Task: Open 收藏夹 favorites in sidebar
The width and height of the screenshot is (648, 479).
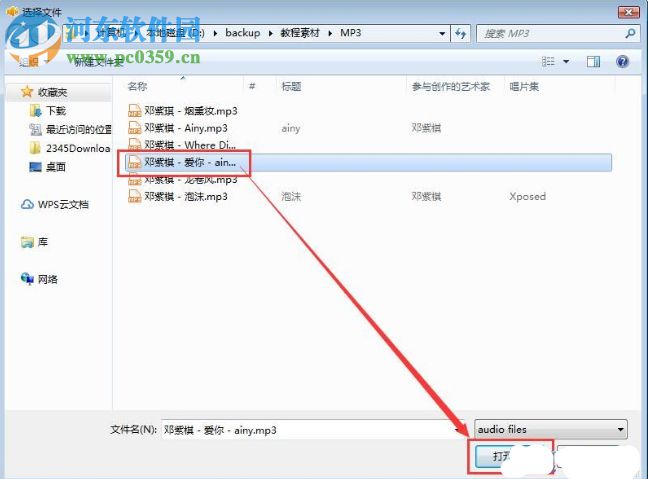Action: 52,92
